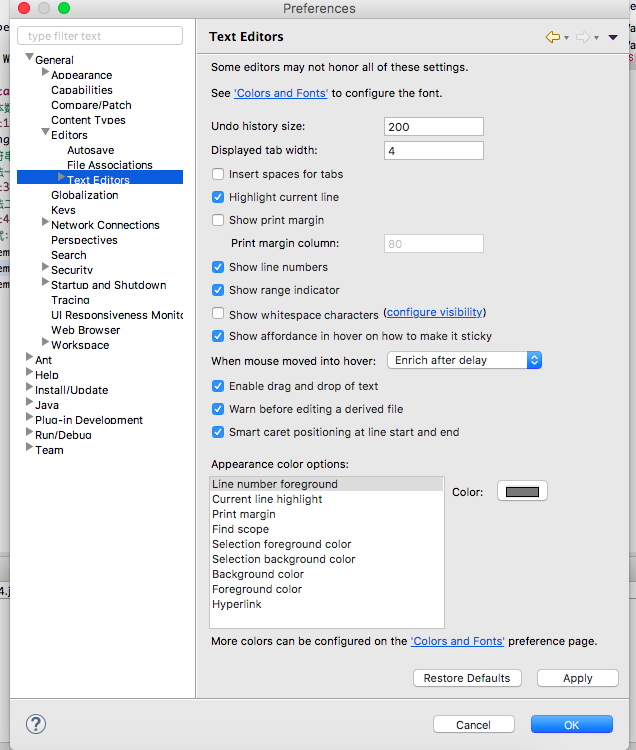Click the Displayed tab width field

click(434, 151)
